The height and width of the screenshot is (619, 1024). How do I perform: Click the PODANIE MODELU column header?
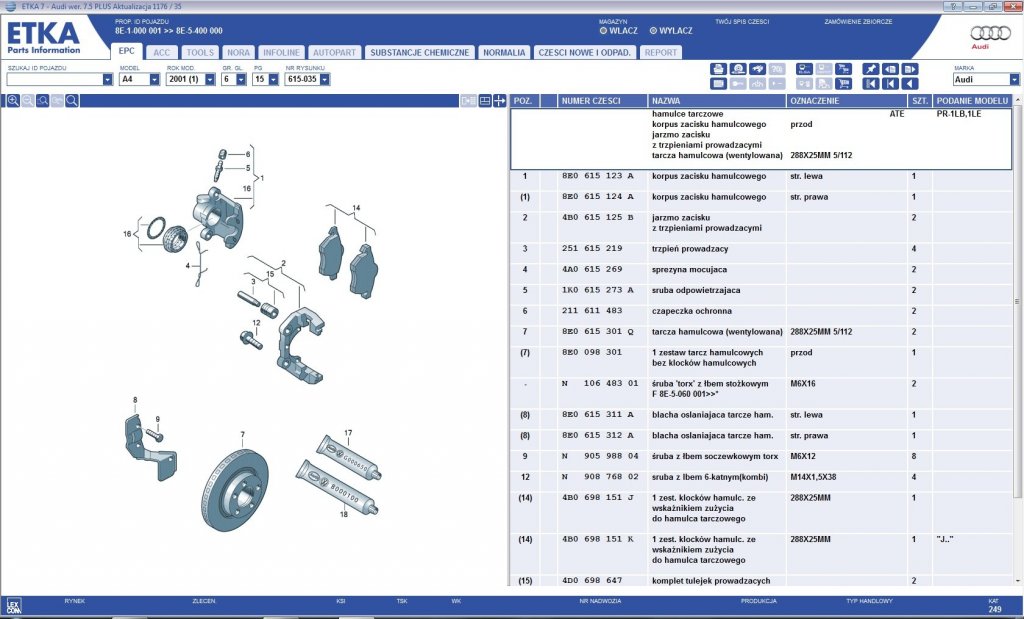(972, 101)
